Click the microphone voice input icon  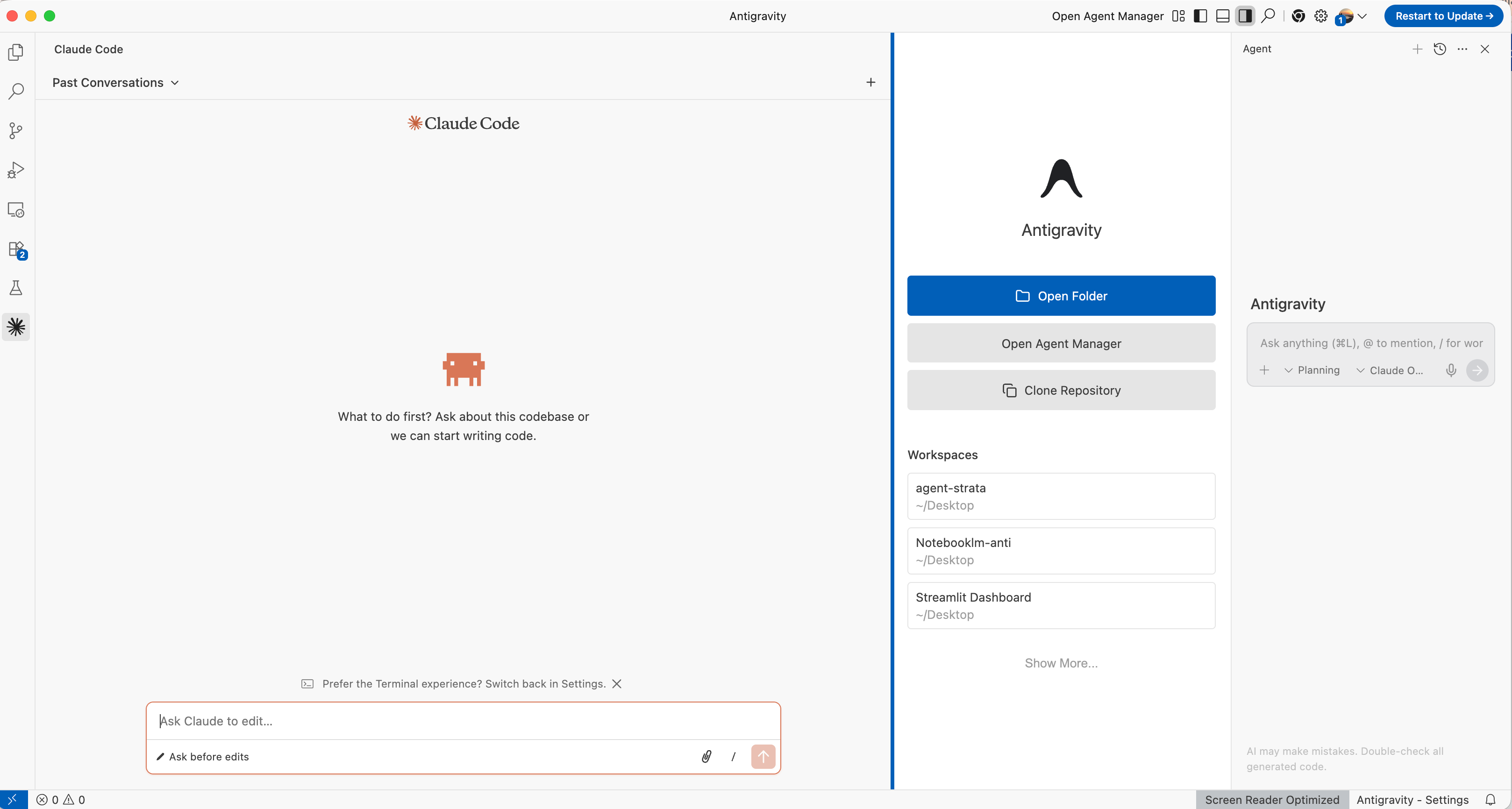click(1450, 370)
